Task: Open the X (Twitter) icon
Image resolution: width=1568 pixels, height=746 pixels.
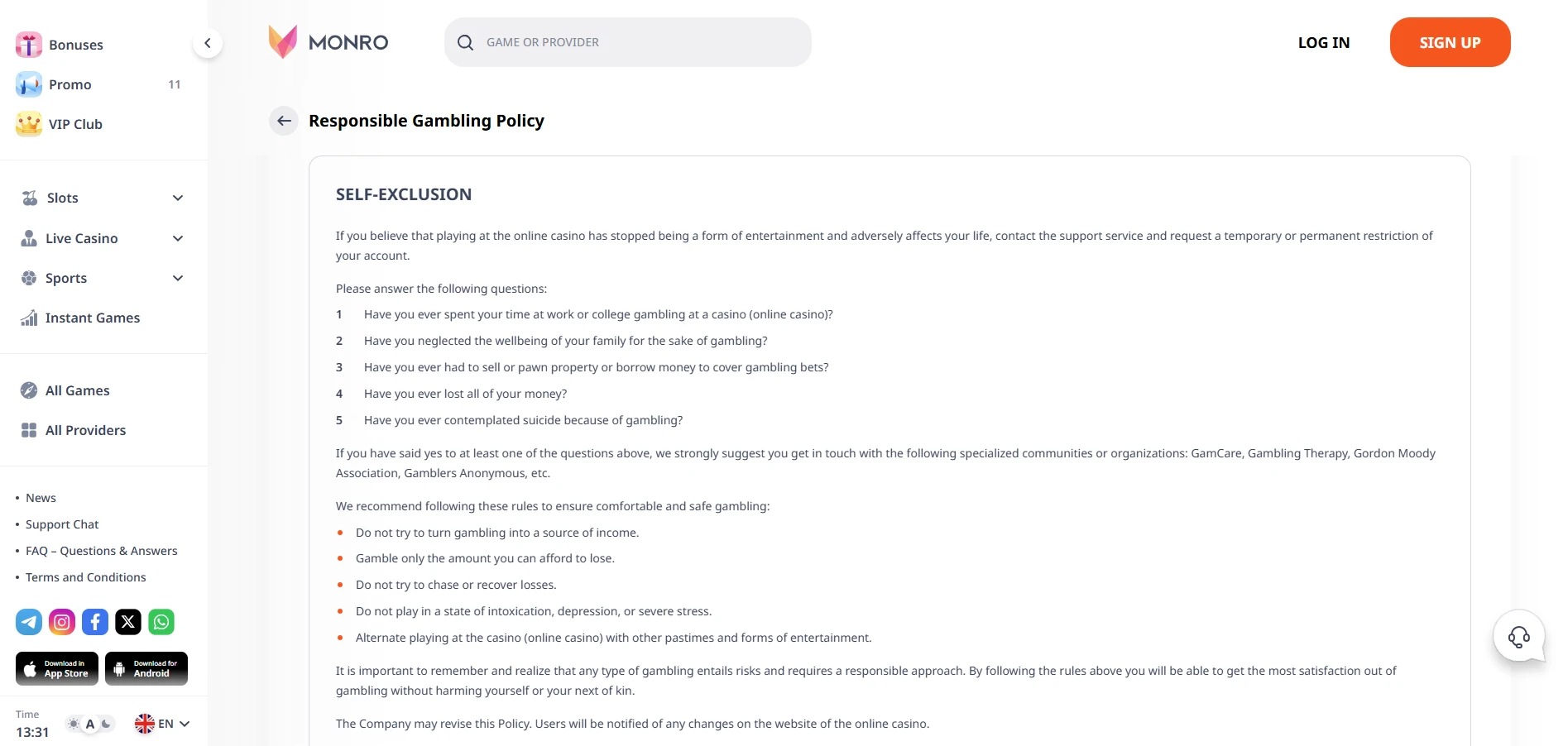Action: (x=128, y=622)
